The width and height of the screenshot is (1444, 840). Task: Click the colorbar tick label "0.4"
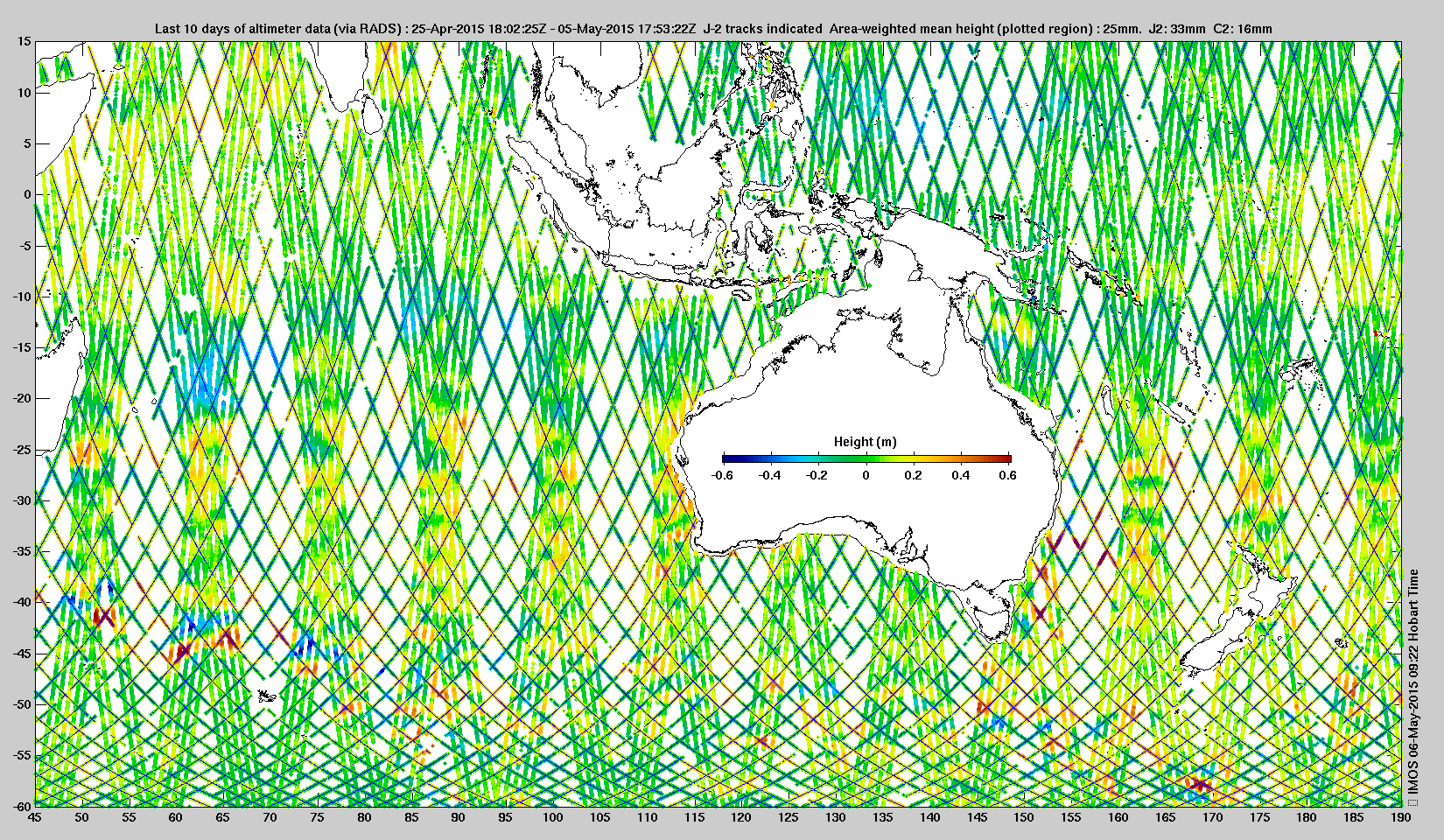(x=961, y=475)
